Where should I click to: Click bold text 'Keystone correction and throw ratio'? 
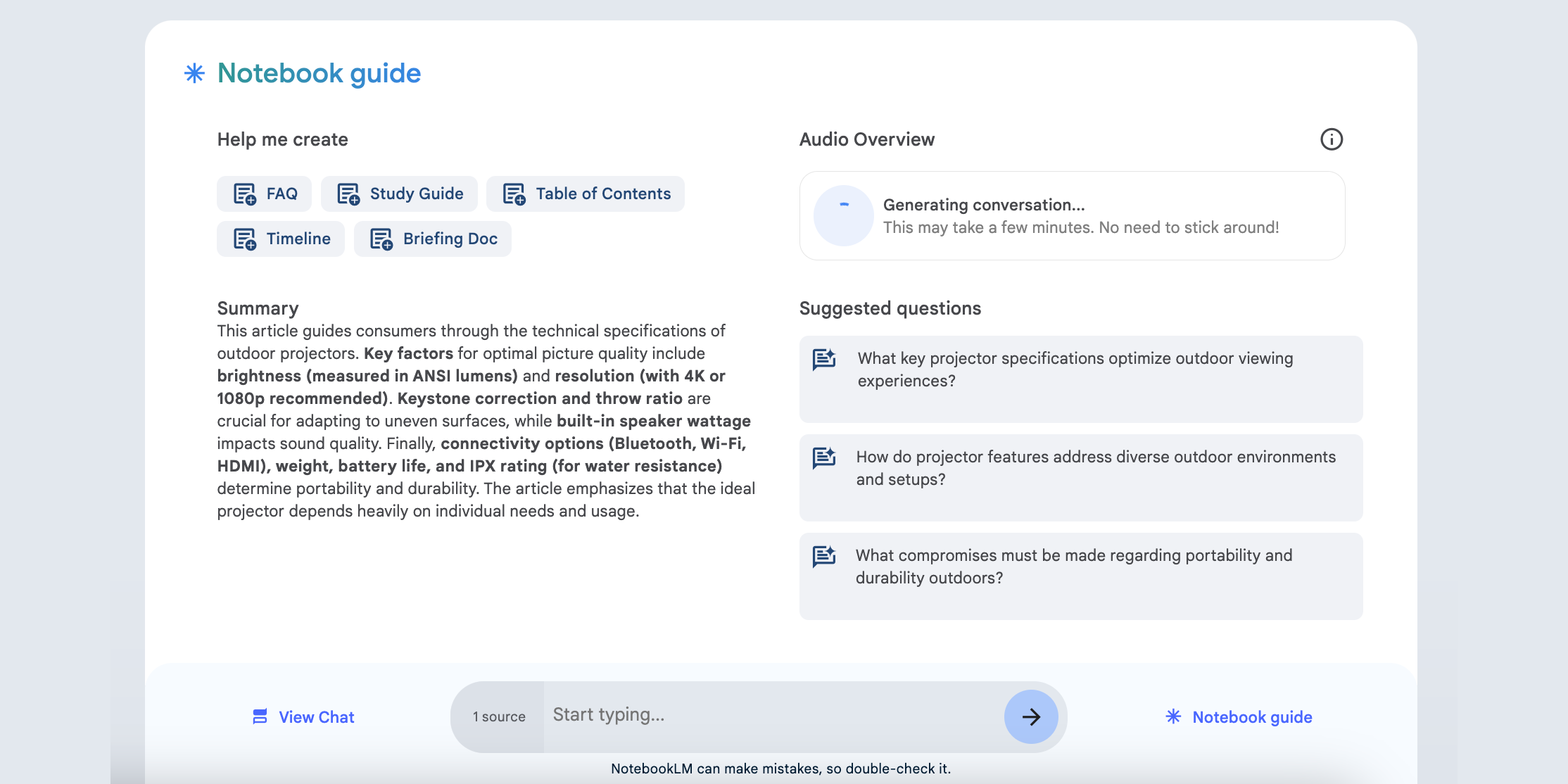point(540,398)
